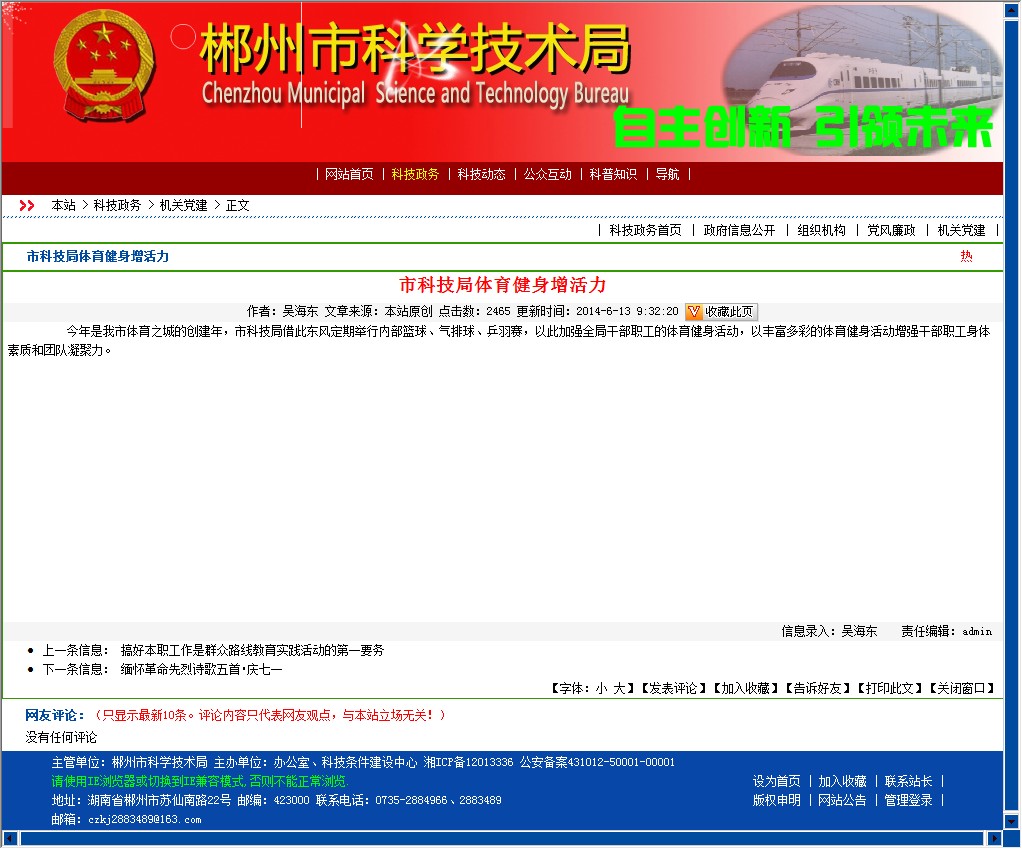The width and height of the screenshot is (1022, 849).
Task: Click the 收藏此页 bookmark button
Action: [720, 312]
